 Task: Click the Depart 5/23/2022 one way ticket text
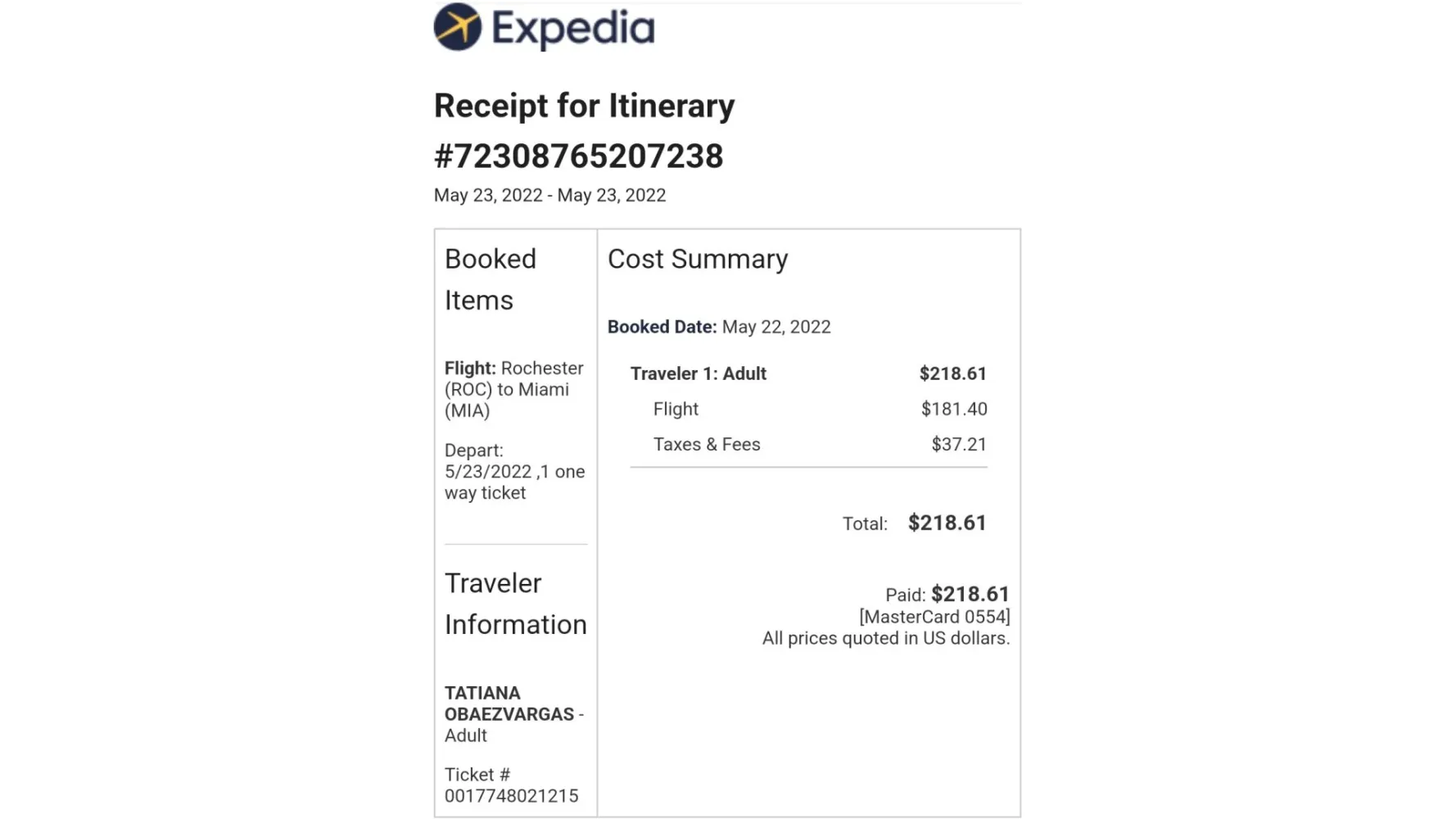coord(514,472)
